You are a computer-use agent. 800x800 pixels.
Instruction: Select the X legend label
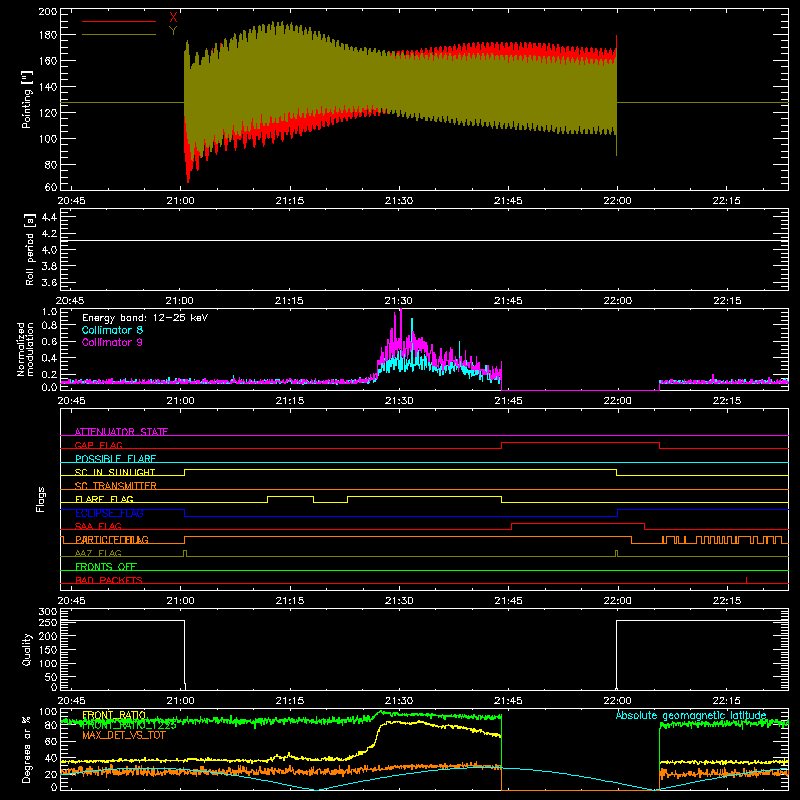(173, 18)
